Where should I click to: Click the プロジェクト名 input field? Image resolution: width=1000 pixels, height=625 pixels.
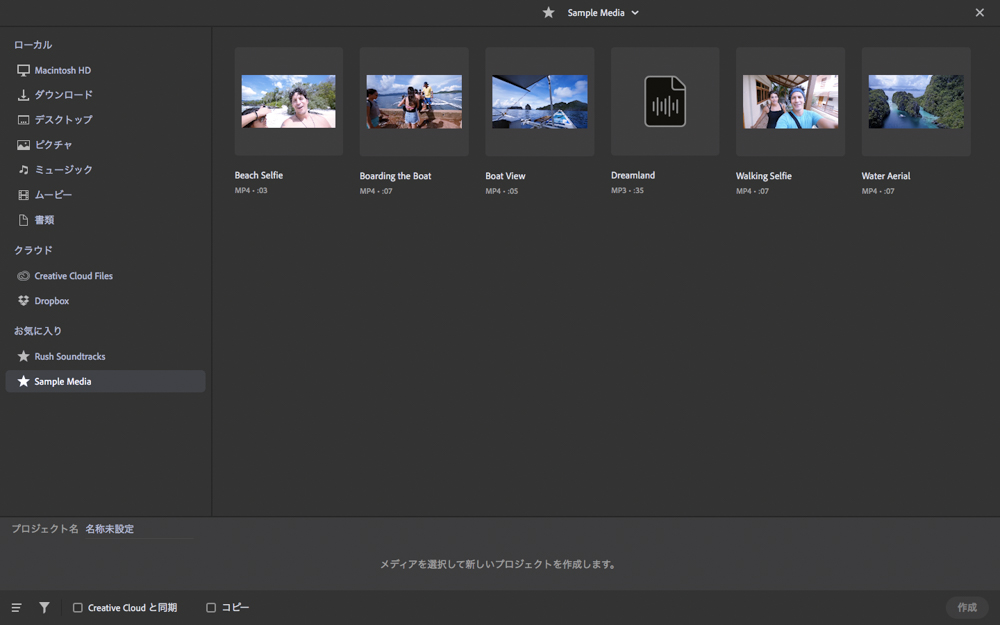(139, 529)
